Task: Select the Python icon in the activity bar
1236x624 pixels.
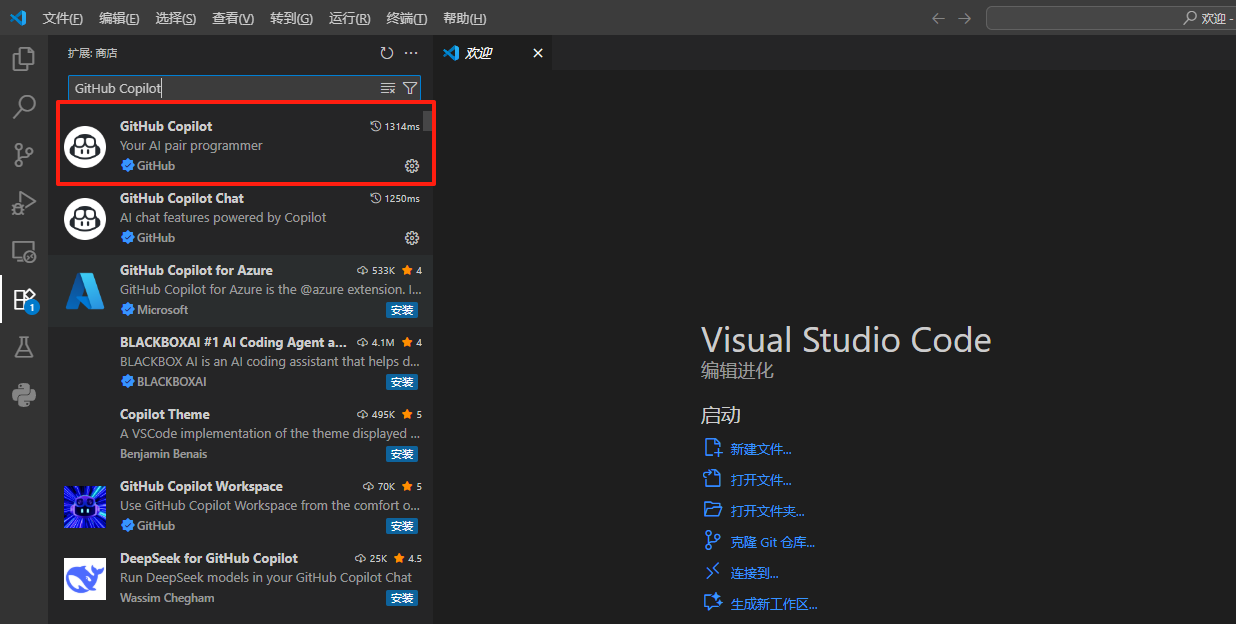Action: [x=23, y=394]
